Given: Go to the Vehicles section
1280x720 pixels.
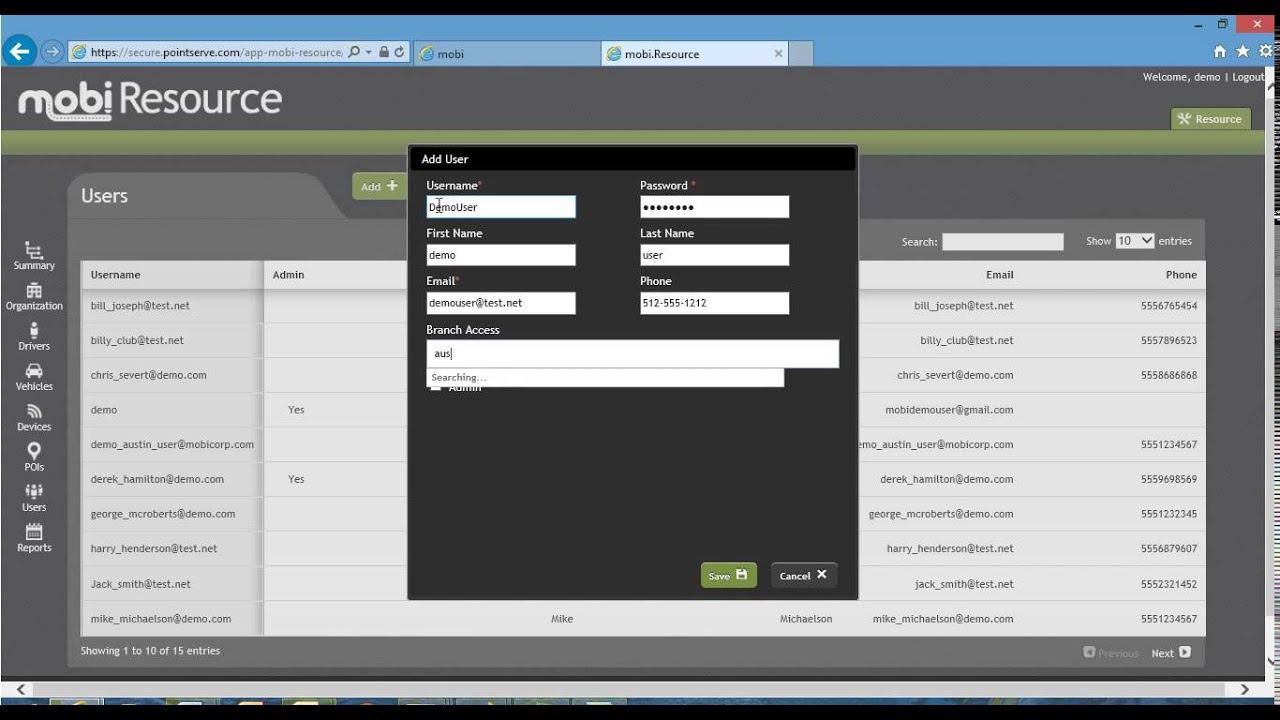Looking at the screenshot, I should pyautogui.click(x=34, y=377).
